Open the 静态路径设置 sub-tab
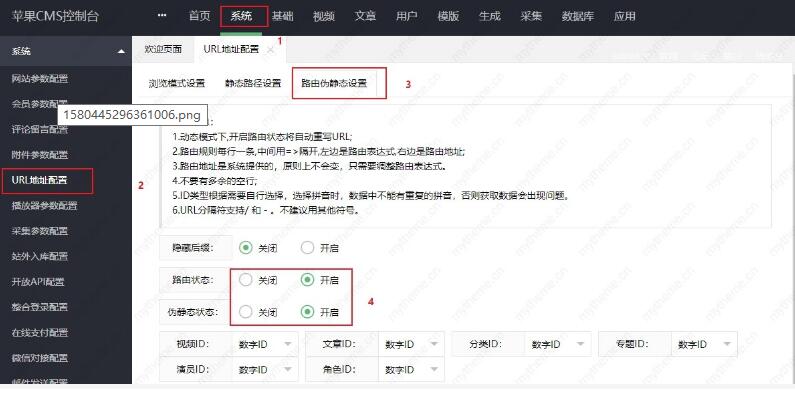This screenshot has width=795, height=398. point(253,83)
